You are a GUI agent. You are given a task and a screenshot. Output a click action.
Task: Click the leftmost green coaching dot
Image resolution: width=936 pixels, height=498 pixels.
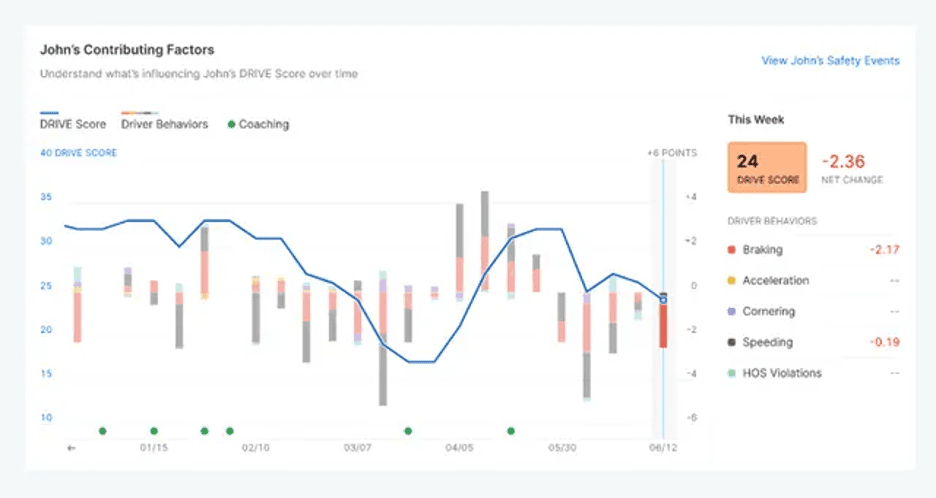[103, 431]
